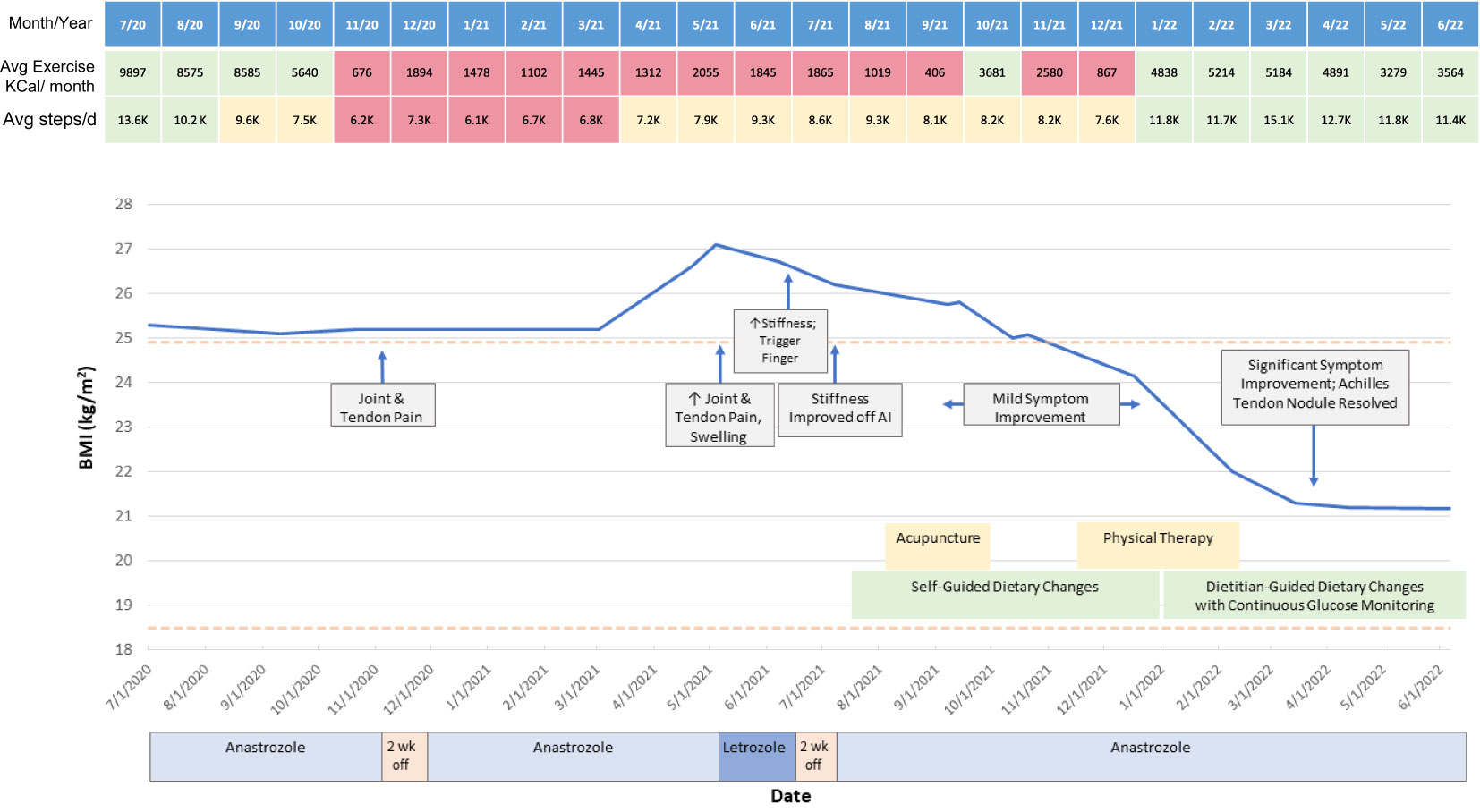The image size is (1480, 812).
Task: Click the '5/1/2021' x-axis date label
Action: (690, 689)
